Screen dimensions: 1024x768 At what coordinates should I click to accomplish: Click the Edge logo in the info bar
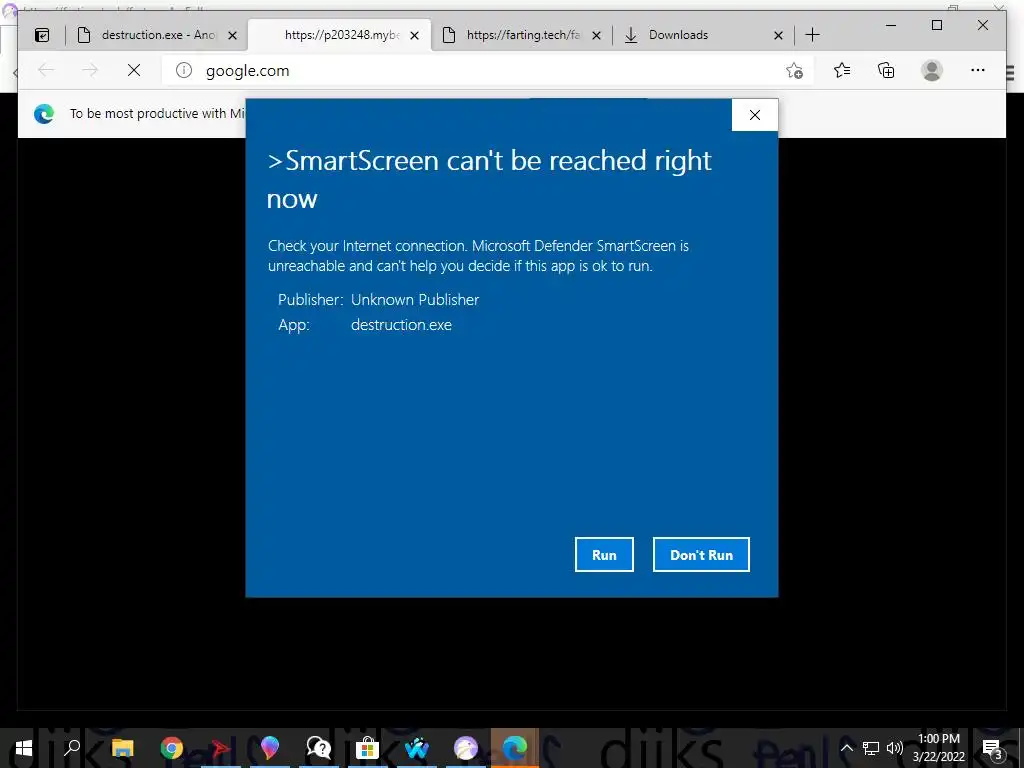(44, 114)
